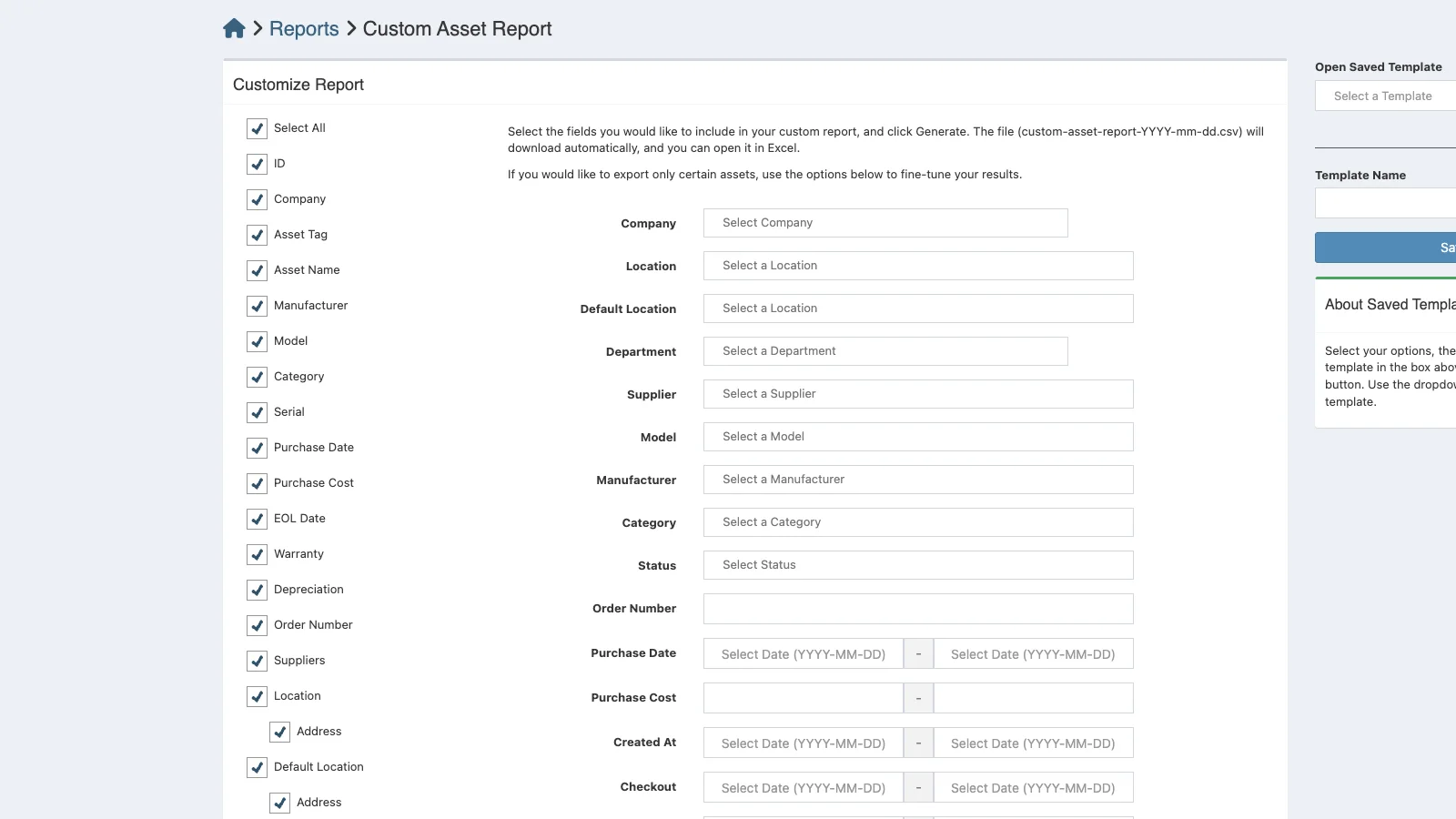The image size is (1456, 819).
Task: Open the Select a Template dropdown
Action: (x=1385, y=96)
